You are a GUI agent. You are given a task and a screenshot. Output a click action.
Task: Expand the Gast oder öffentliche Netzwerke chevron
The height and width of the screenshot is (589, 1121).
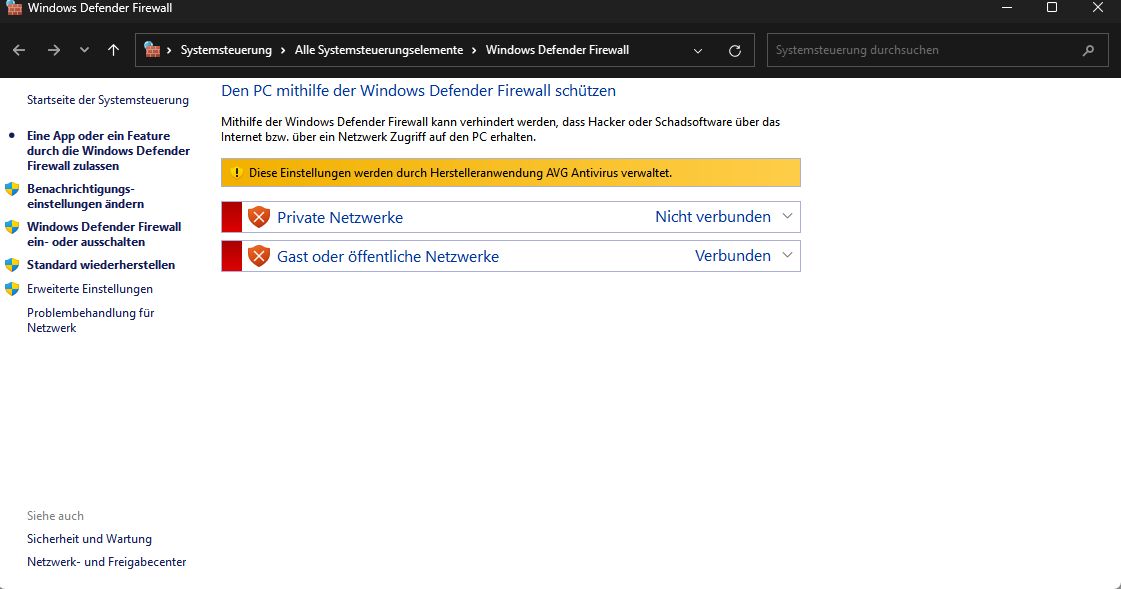coord(787,255)
